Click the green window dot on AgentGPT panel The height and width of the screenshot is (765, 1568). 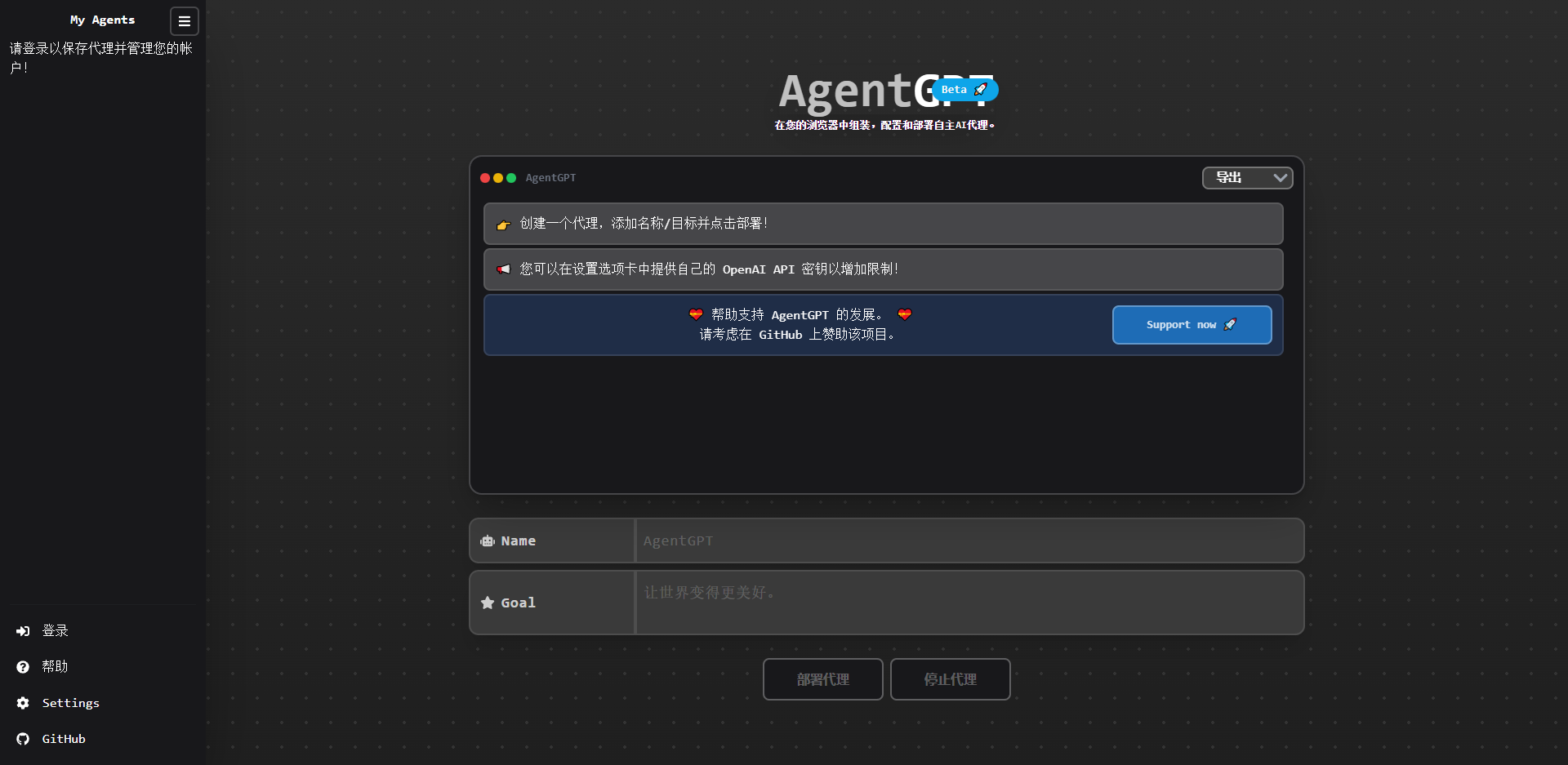[x=510, y=177]
